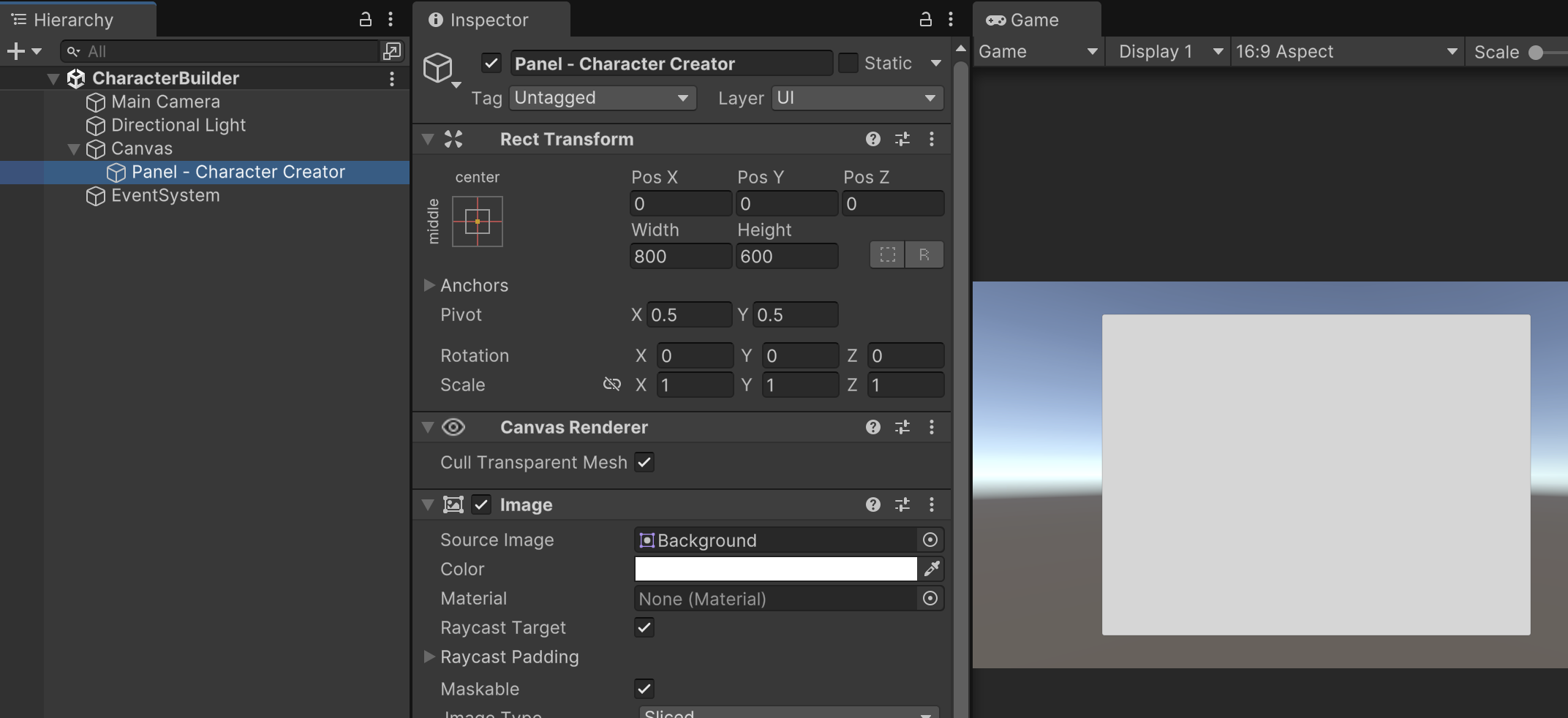Toggle Rect Transform blueprint mode
Image resolution: width=1568 pixels, height=718 pixels.
pyautogui.click(x=887, y=255)
